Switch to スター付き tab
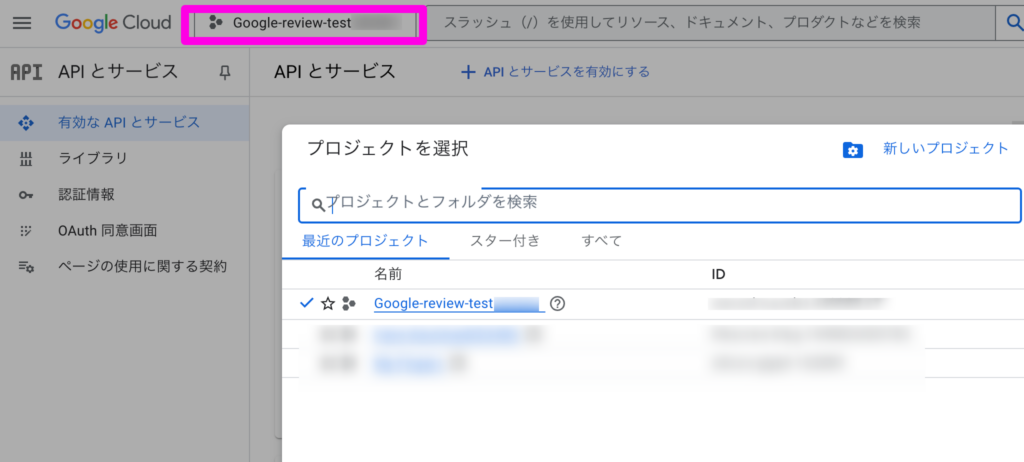 [505, 240]
